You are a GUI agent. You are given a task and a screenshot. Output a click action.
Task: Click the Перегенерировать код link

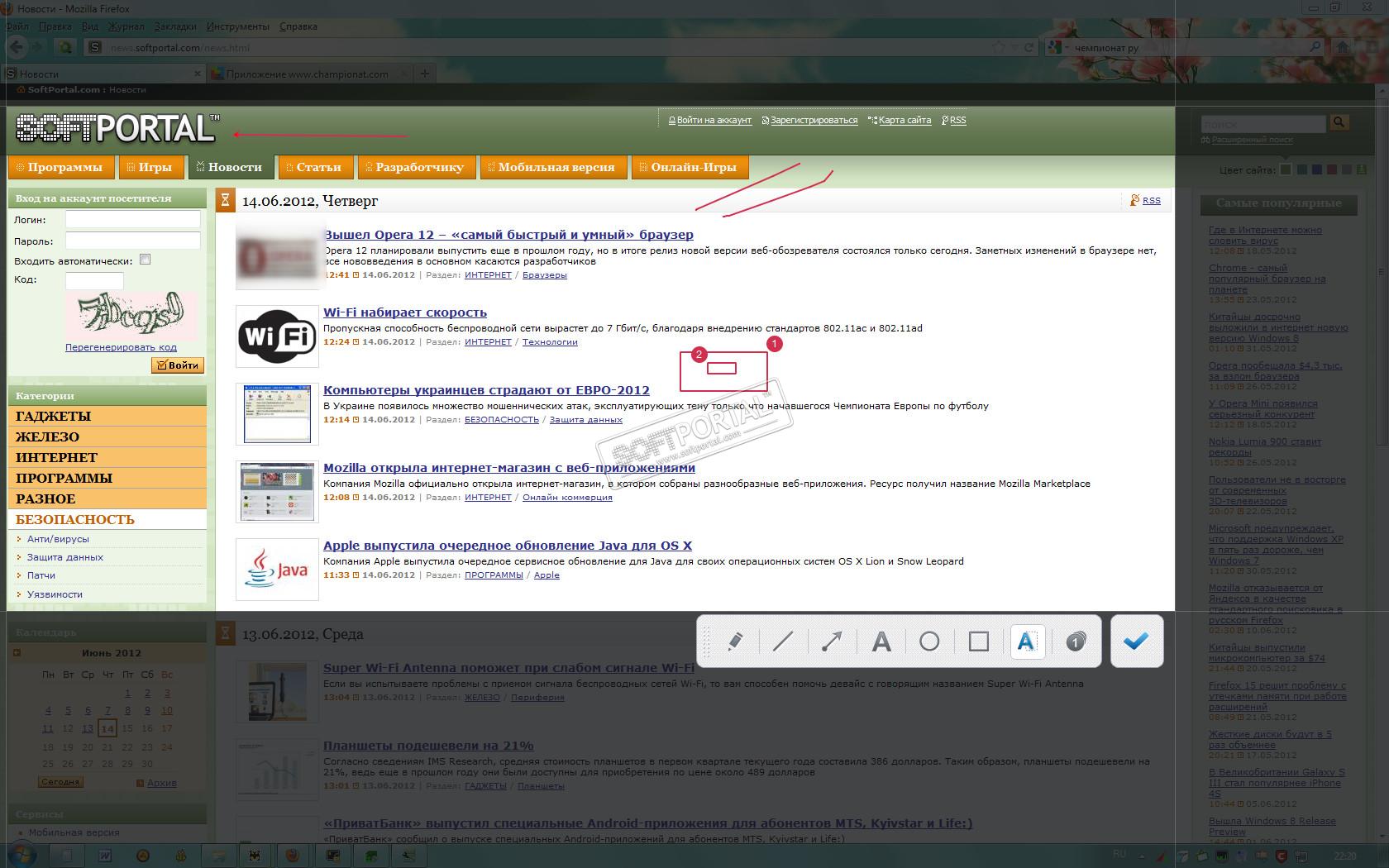(121, 347)
